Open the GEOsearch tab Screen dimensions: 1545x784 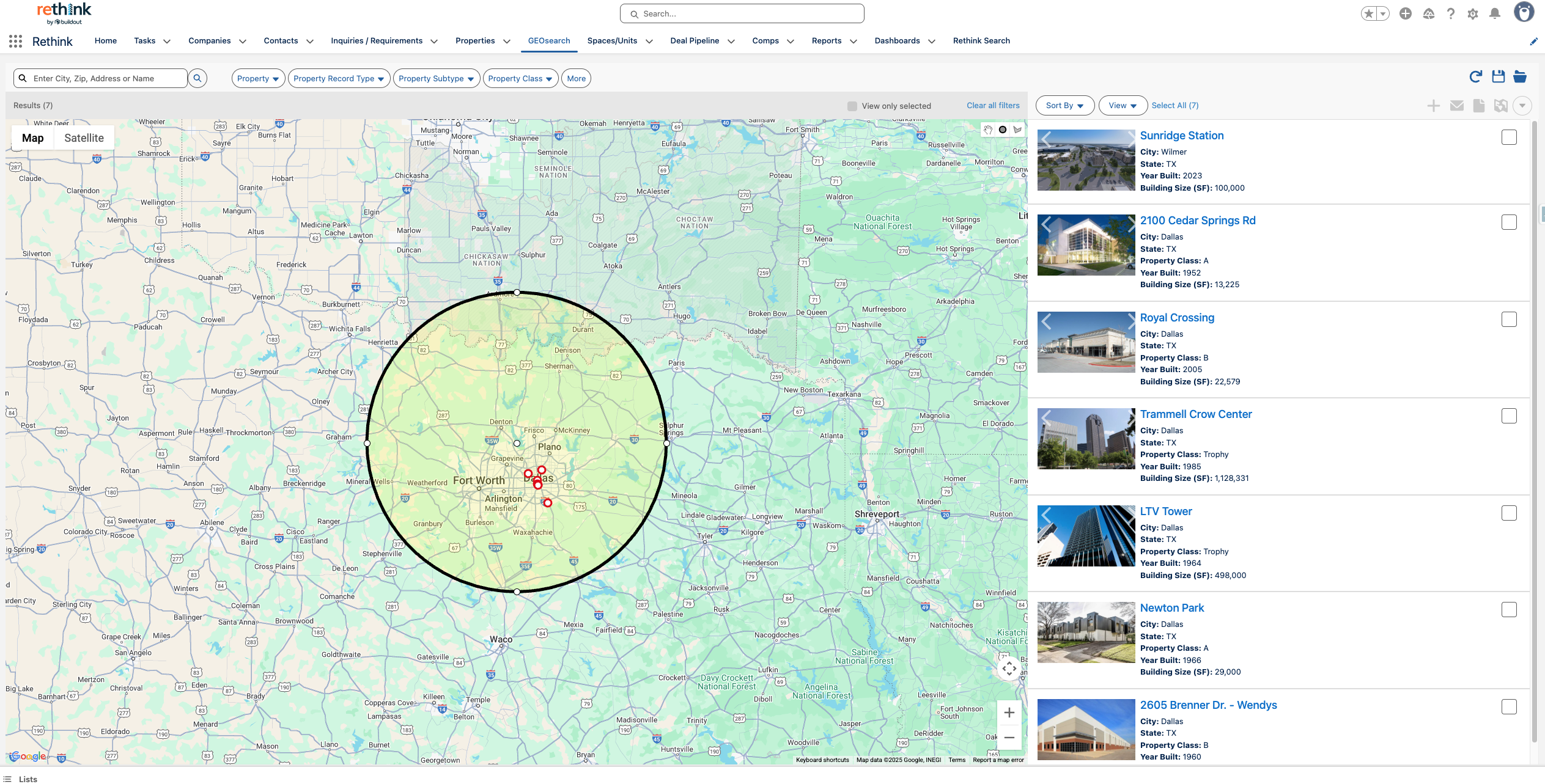[x=548, y=41]
